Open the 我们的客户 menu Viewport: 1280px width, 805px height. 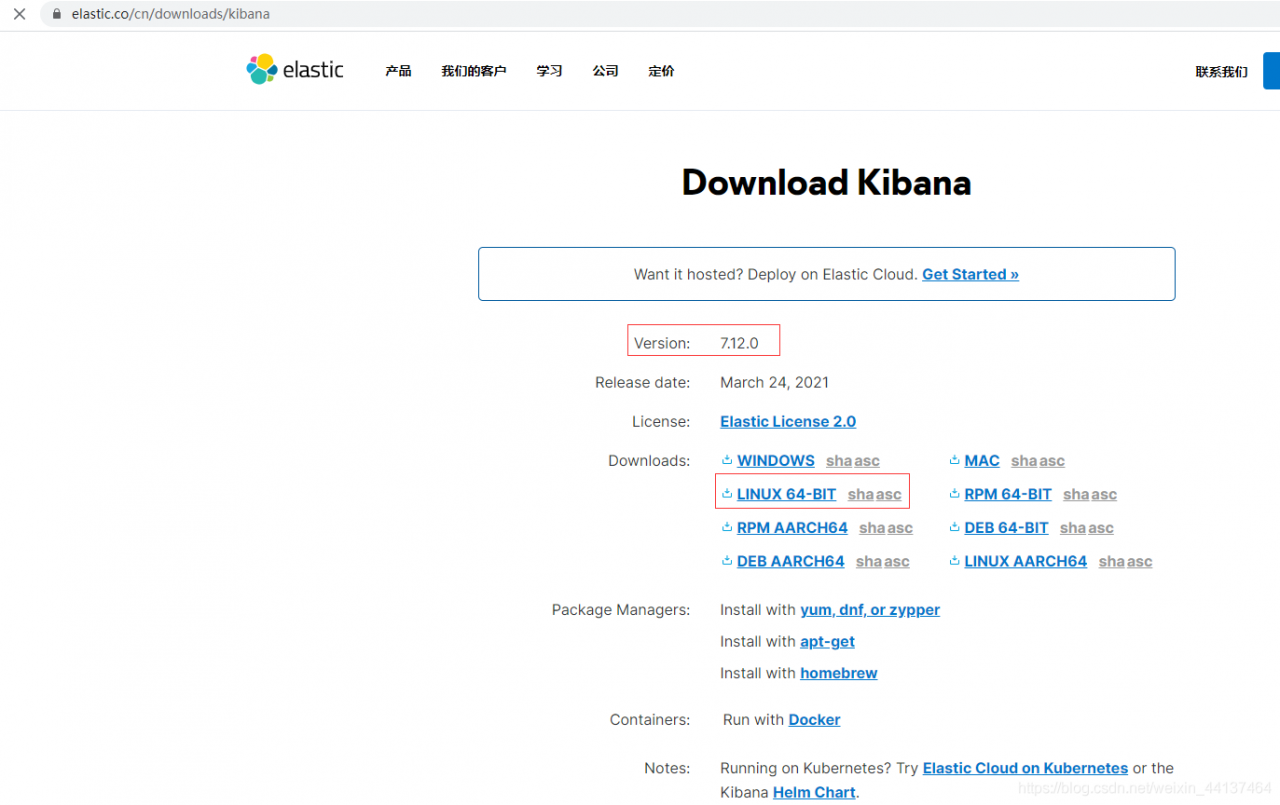[474, 71]
